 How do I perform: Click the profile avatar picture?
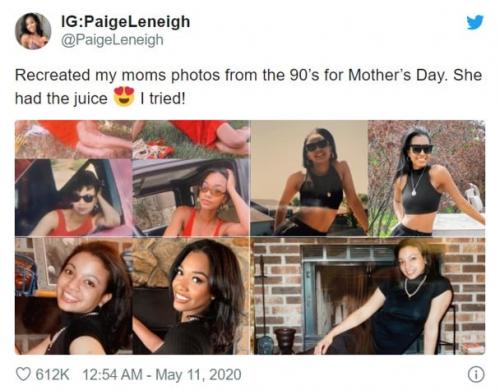(x=33, y=31)
